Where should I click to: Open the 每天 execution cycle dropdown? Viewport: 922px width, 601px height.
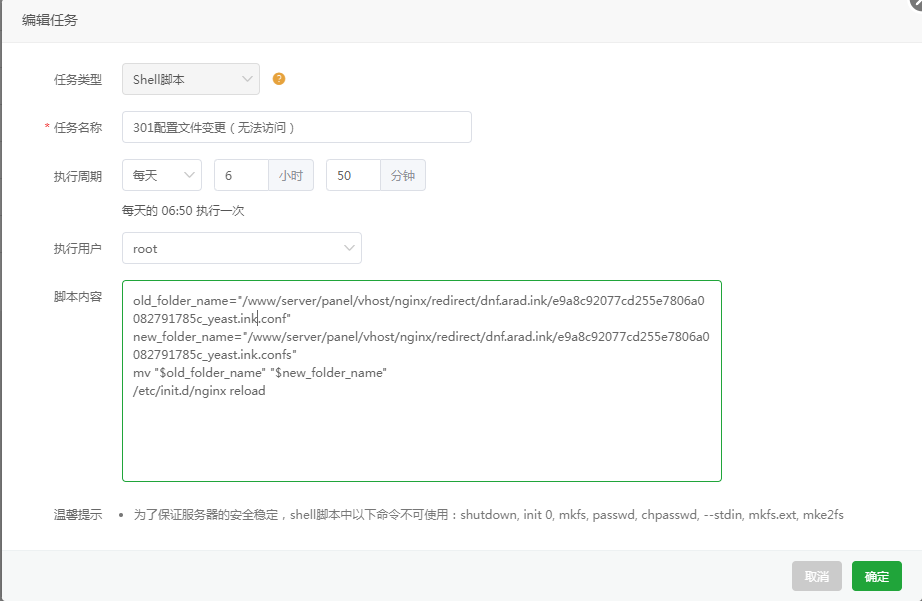point(161,175)
